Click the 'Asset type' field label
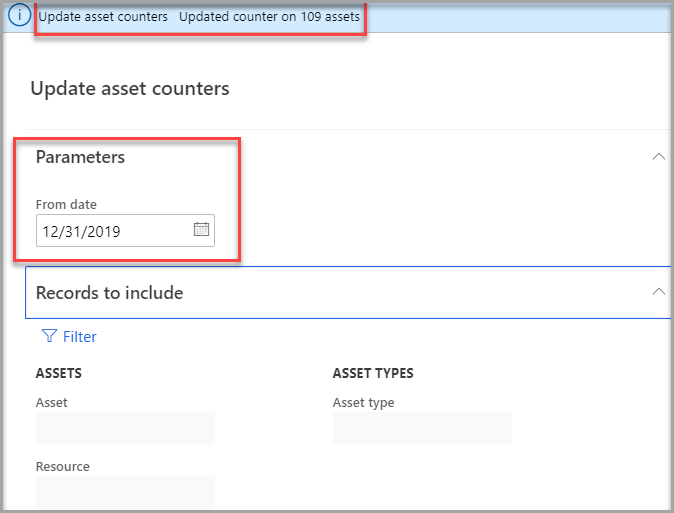The height and width of the screenshot is (513, 674). (x=364, y=402)
